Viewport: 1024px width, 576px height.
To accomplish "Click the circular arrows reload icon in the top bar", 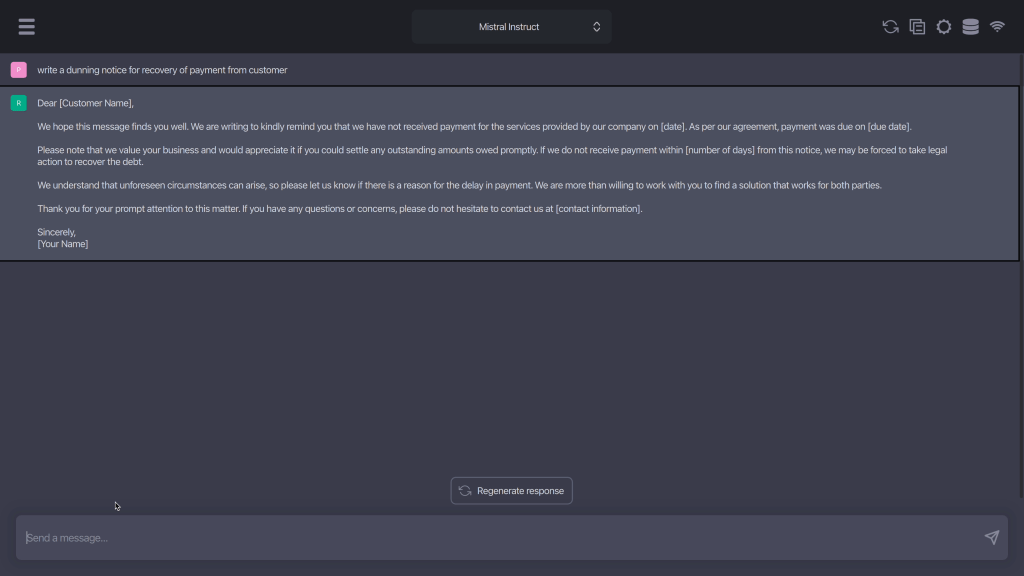I will click(x=890, y=27).
